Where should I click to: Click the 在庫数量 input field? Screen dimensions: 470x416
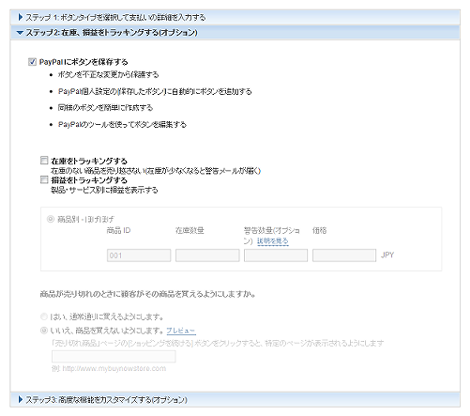[x=207, y=255]
